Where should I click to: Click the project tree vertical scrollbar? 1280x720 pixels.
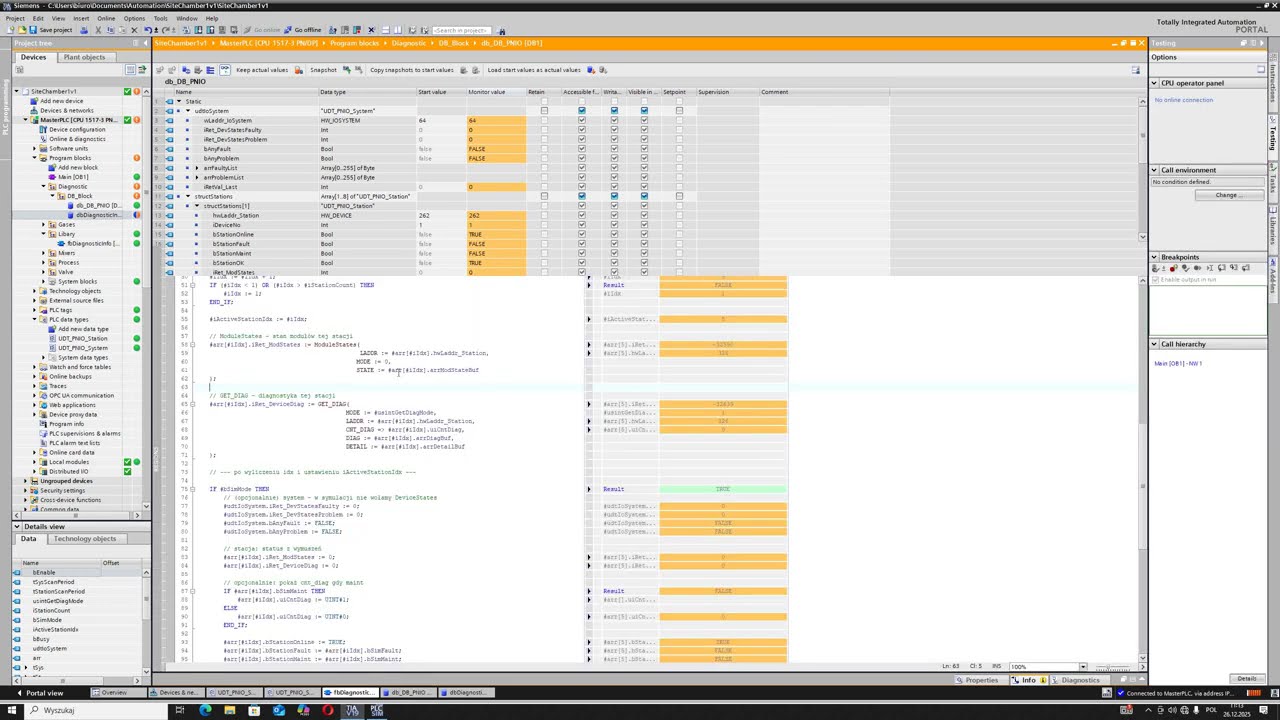tap(146, 300)
